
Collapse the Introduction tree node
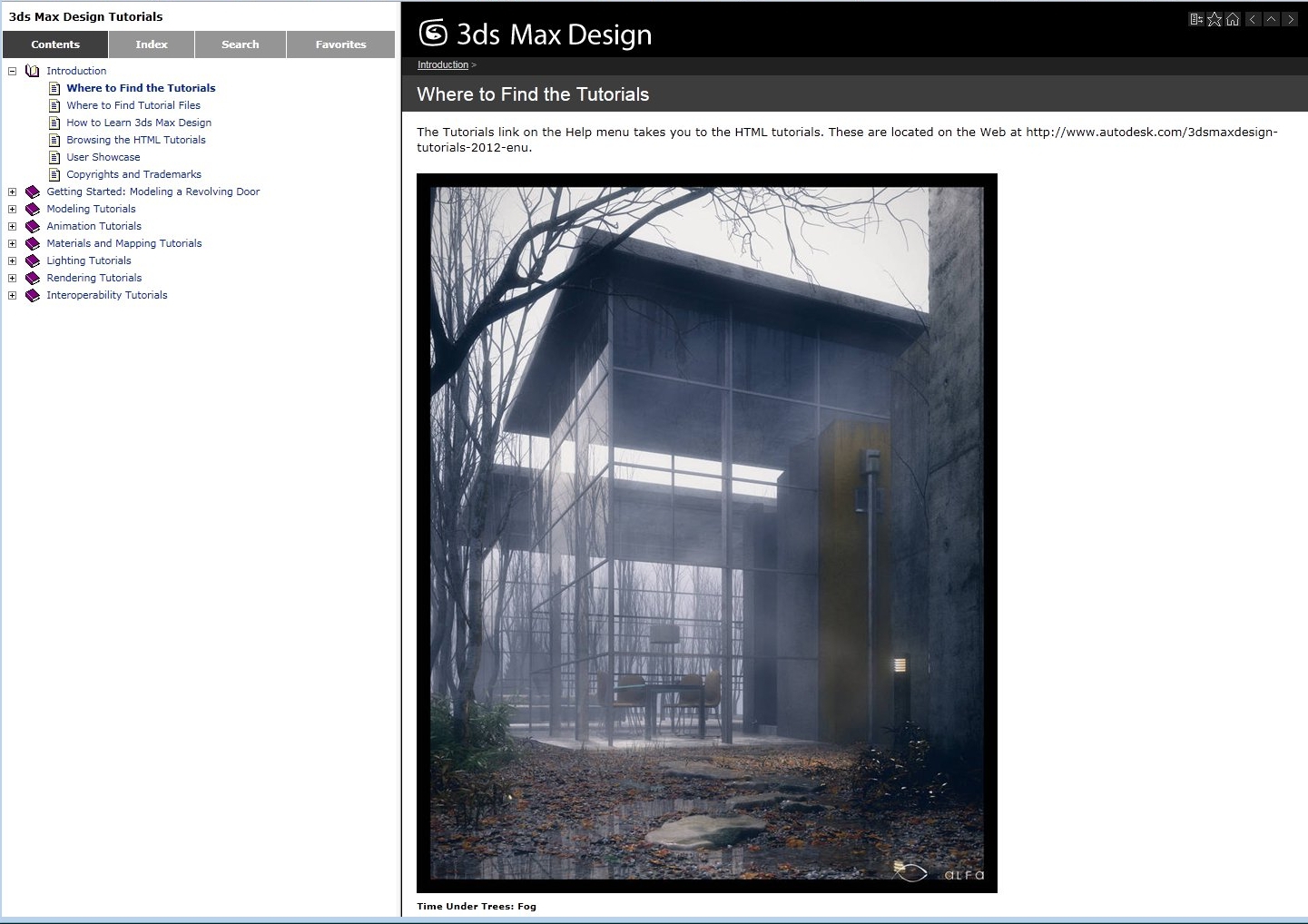(x=12, y=71)
